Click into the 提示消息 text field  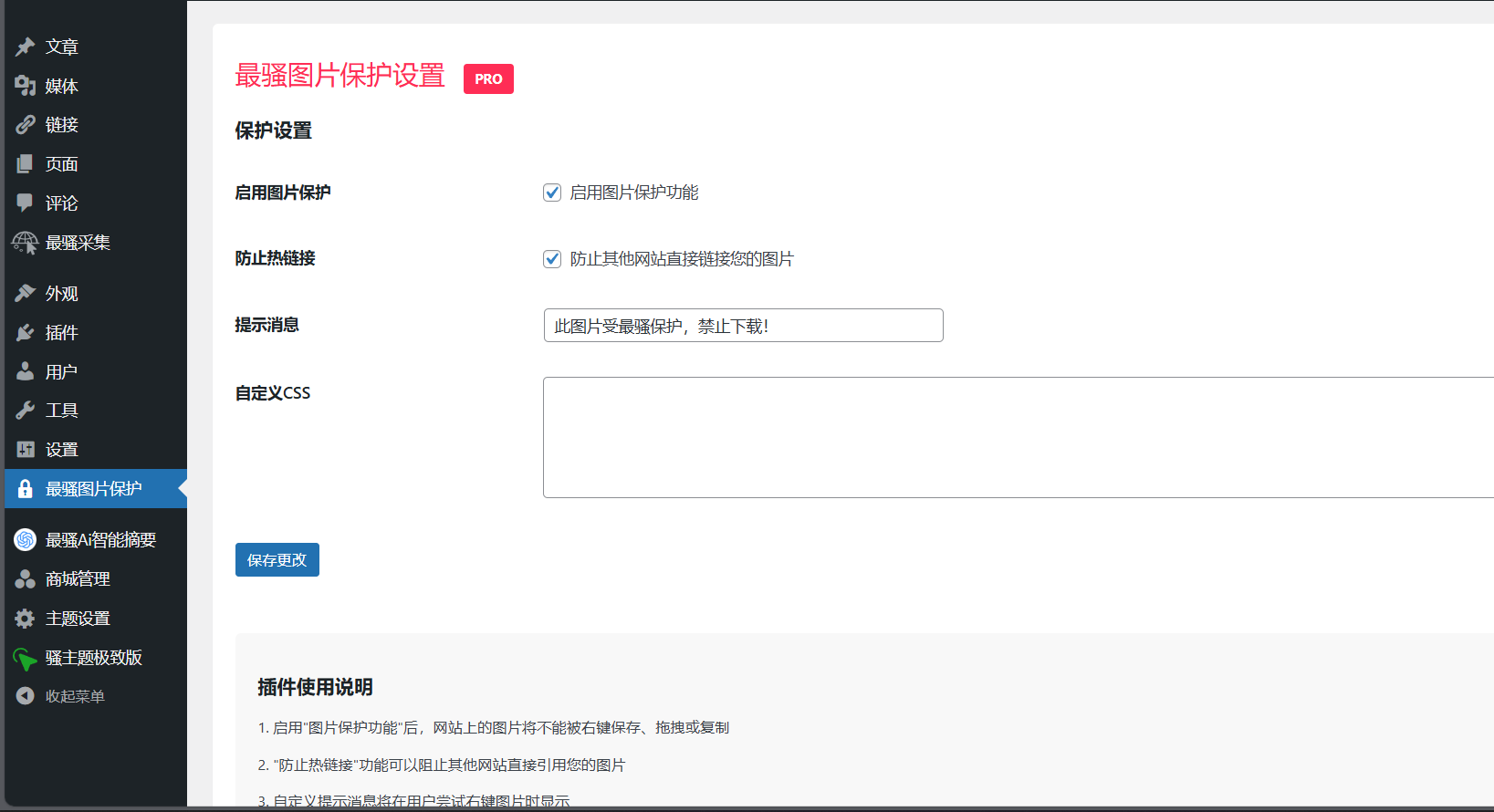click(743, 326)
